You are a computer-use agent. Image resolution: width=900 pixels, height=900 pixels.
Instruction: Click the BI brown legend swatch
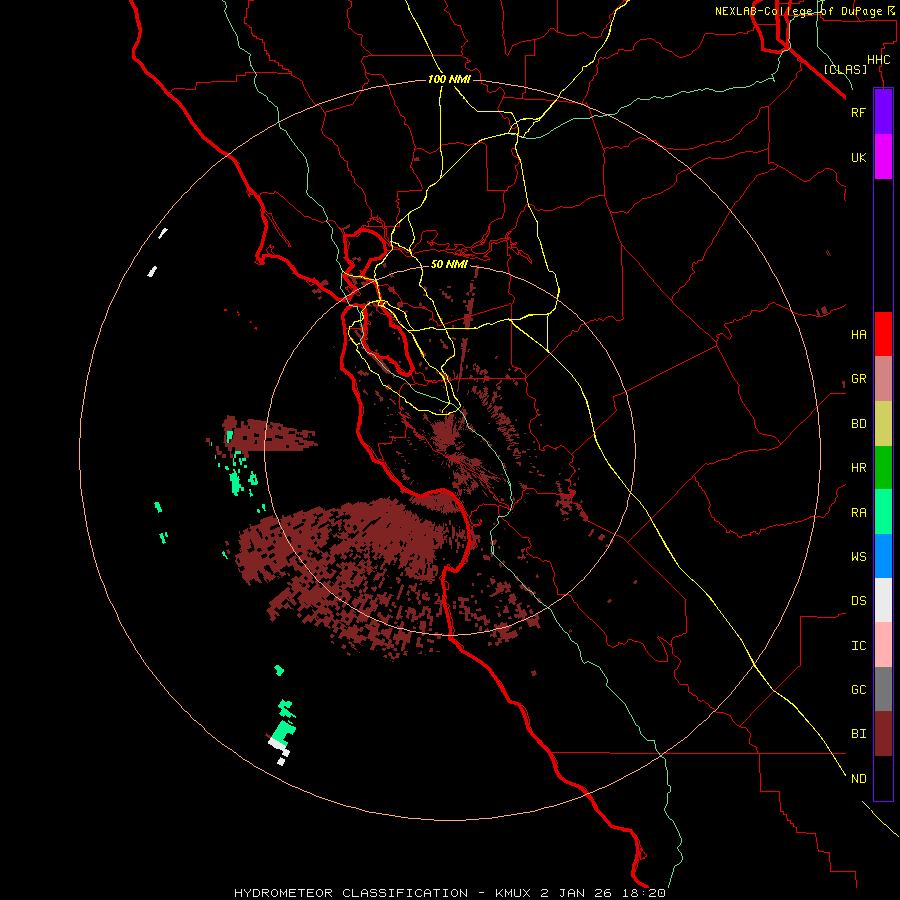[x=883, y=734]
